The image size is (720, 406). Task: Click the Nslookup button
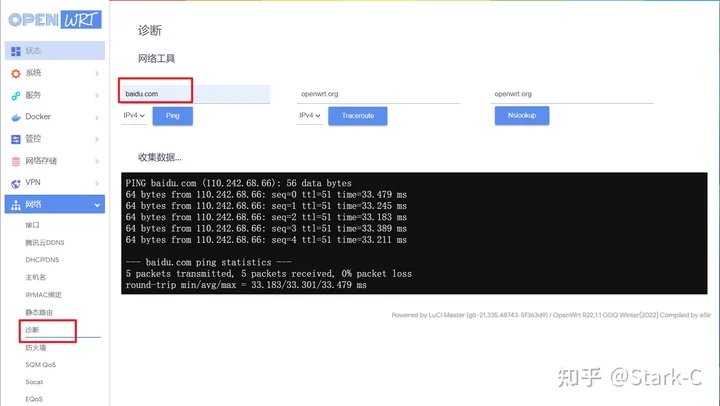tap(521, 116)
